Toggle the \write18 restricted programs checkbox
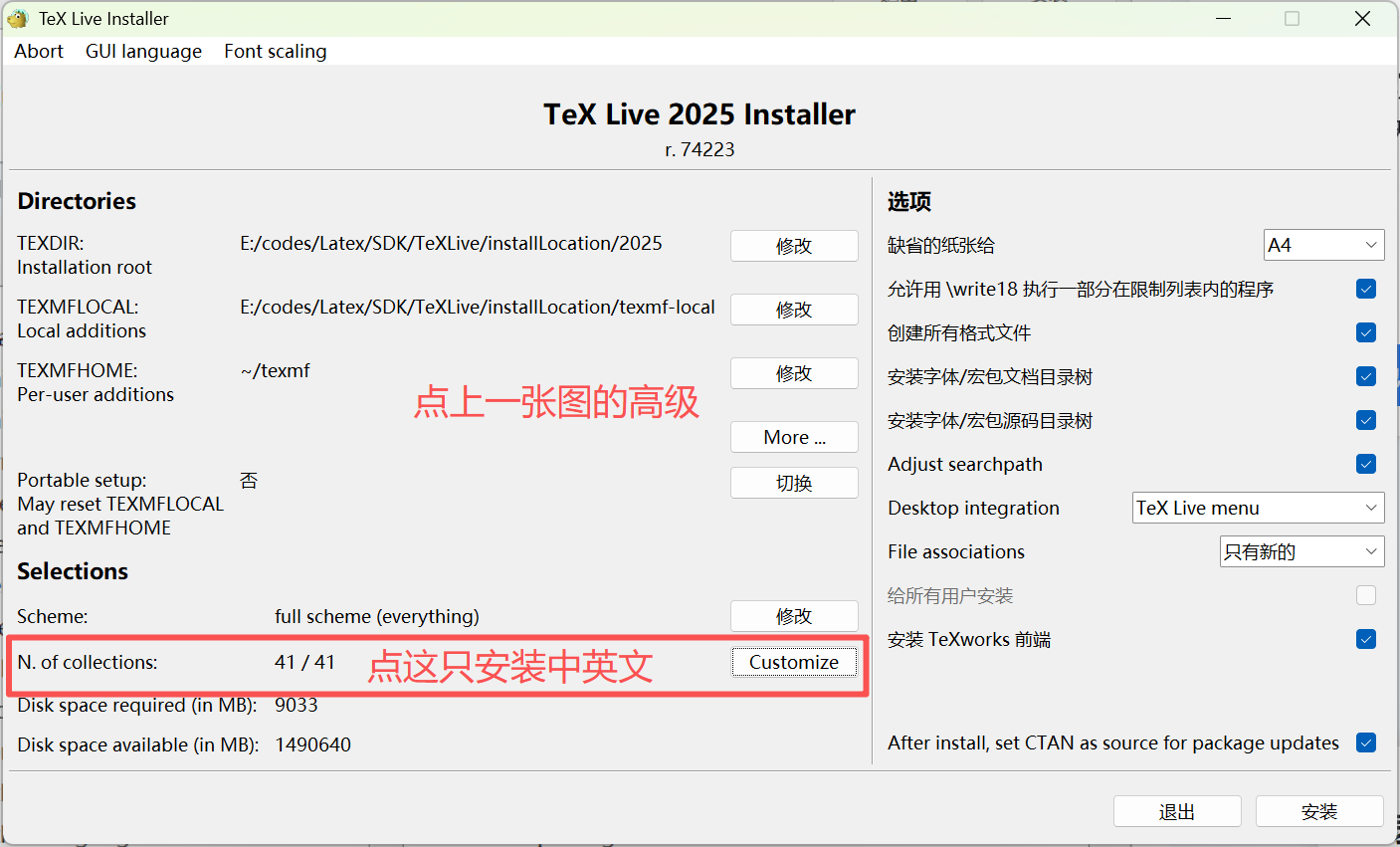1400x847 pixels. pyautogui.click(x=1366, y=289)
